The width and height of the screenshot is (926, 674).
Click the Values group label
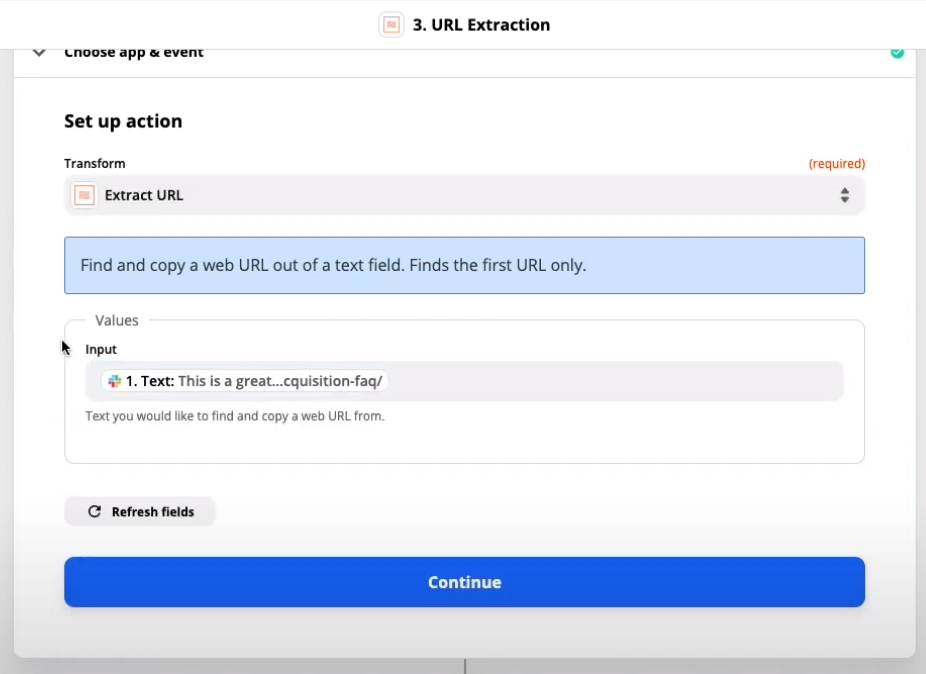[116, 320]
